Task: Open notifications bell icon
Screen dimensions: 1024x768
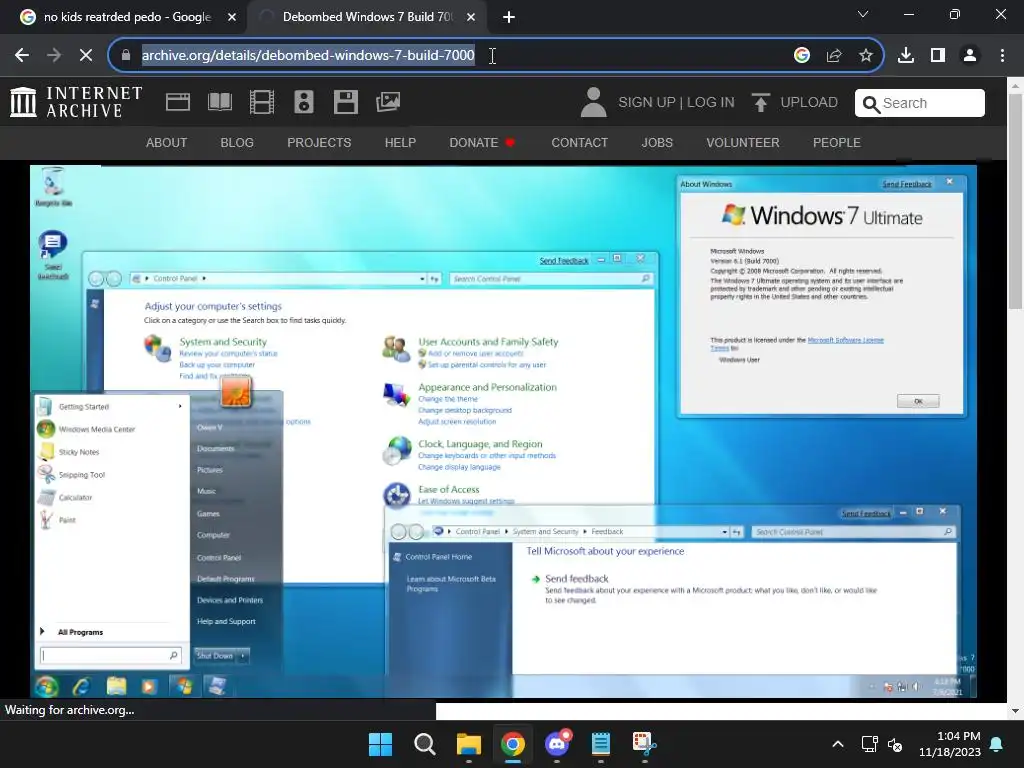Action: pyautogui.click(x=997, y=744)
